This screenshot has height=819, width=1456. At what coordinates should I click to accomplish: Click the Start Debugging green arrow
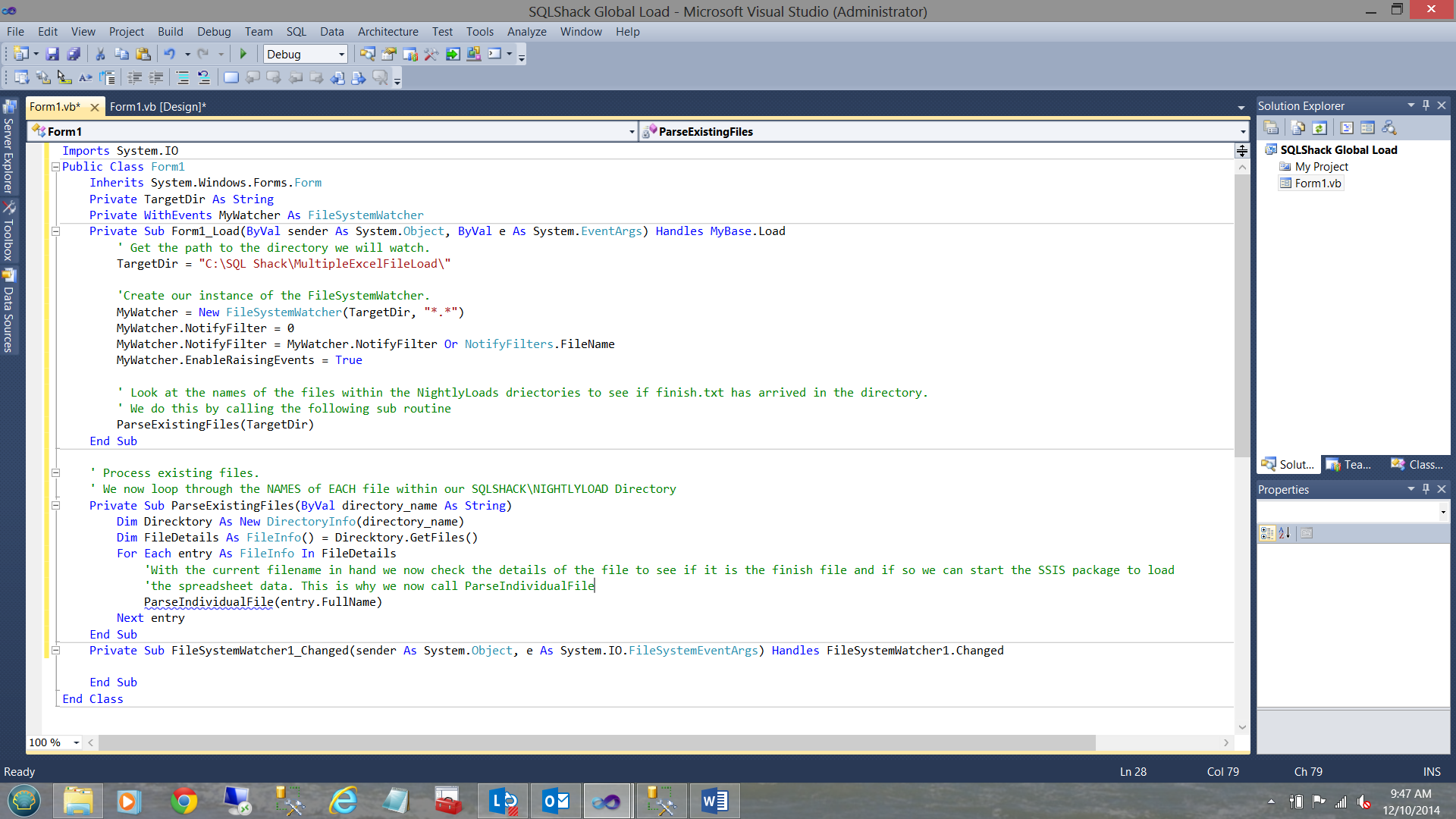point(243,54)
